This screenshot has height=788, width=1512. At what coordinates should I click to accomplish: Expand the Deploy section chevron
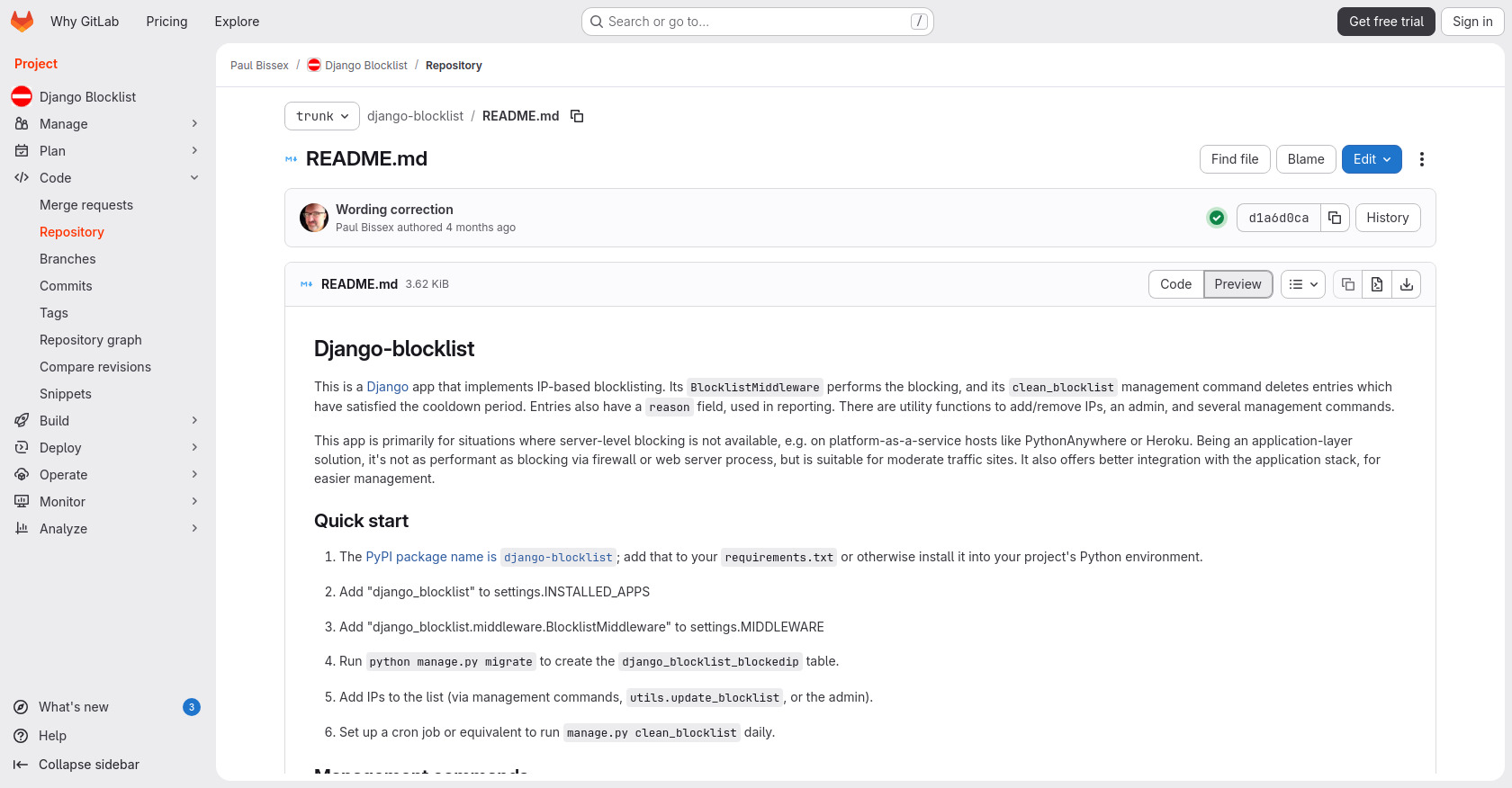[194, 447]
